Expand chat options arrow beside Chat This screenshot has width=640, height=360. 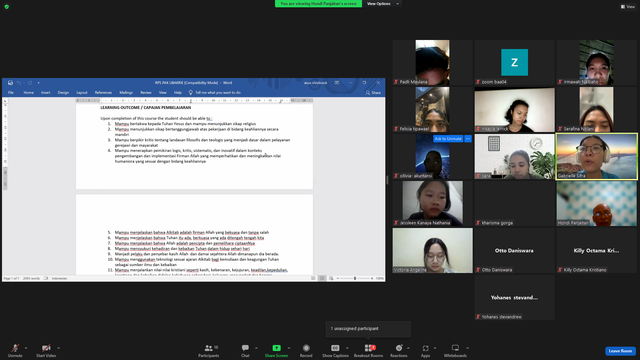(256, 348)
